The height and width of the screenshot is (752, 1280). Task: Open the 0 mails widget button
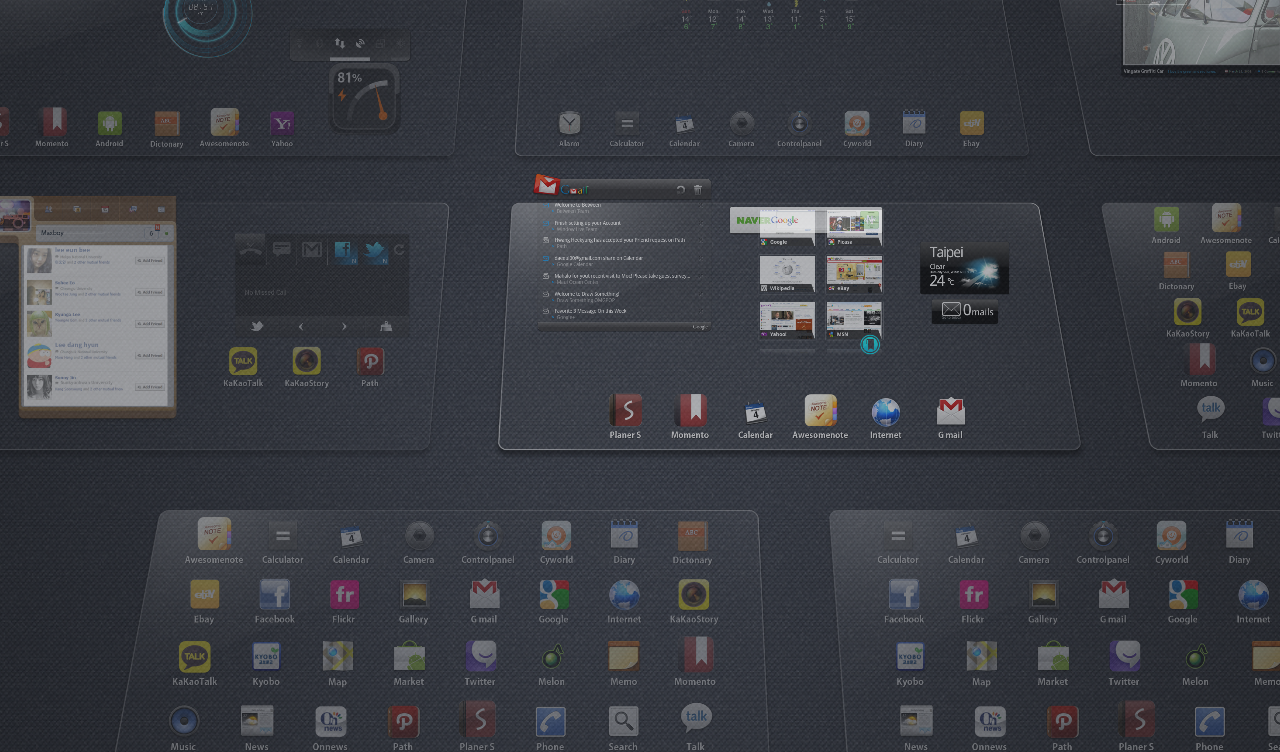[x=965, y=311]
